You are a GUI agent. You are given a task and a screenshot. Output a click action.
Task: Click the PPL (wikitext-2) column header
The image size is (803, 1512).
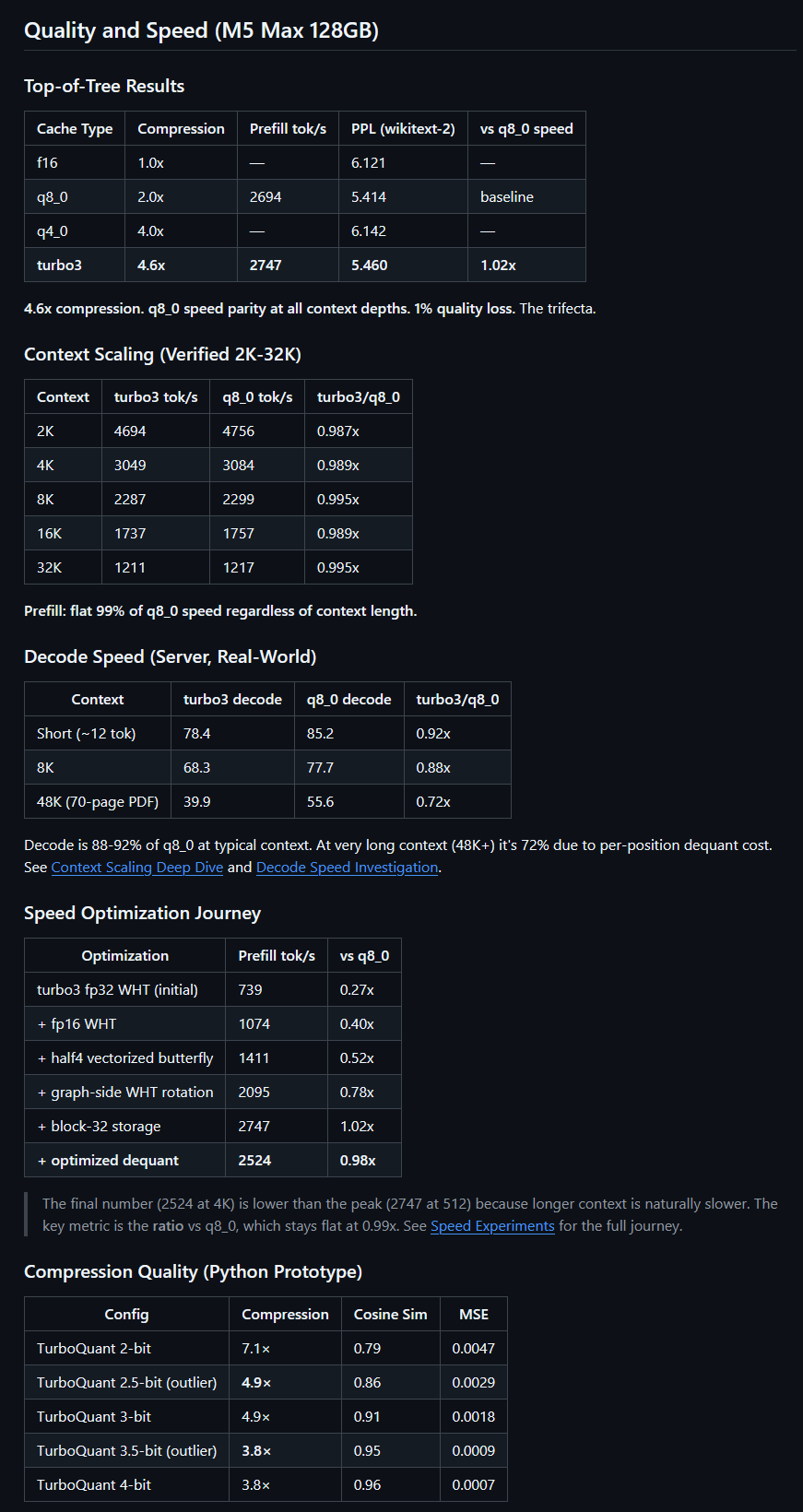coord(403,129)
